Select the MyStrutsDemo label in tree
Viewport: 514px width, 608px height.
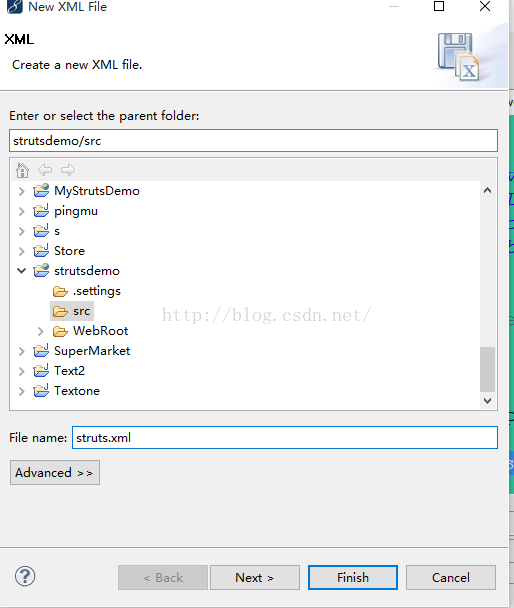97,191
